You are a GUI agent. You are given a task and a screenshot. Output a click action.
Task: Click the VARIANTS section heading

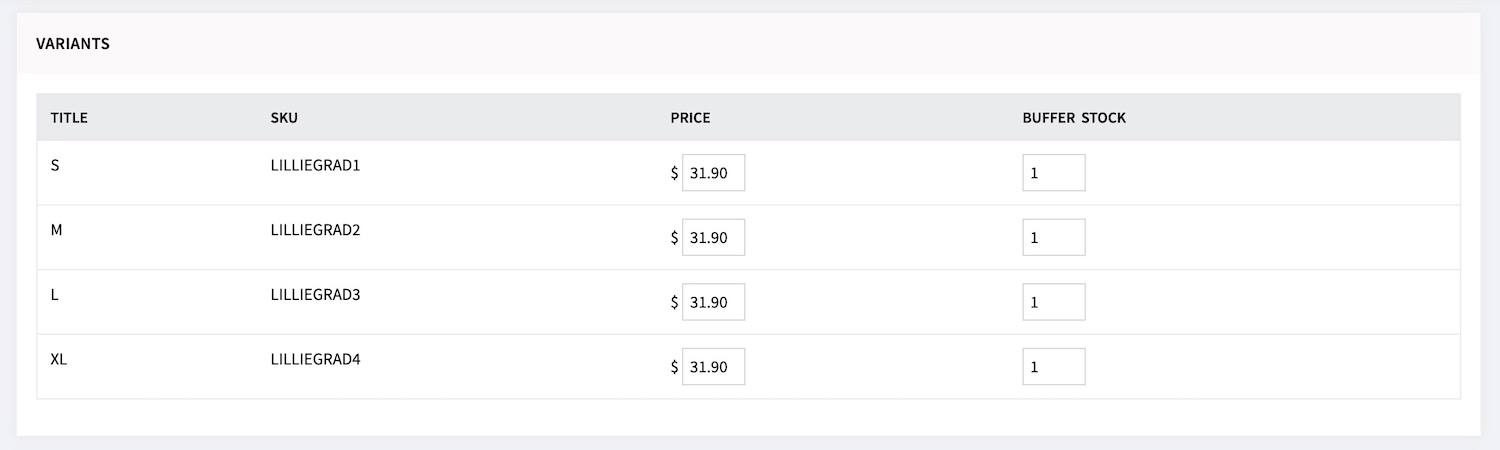[73, 44]
